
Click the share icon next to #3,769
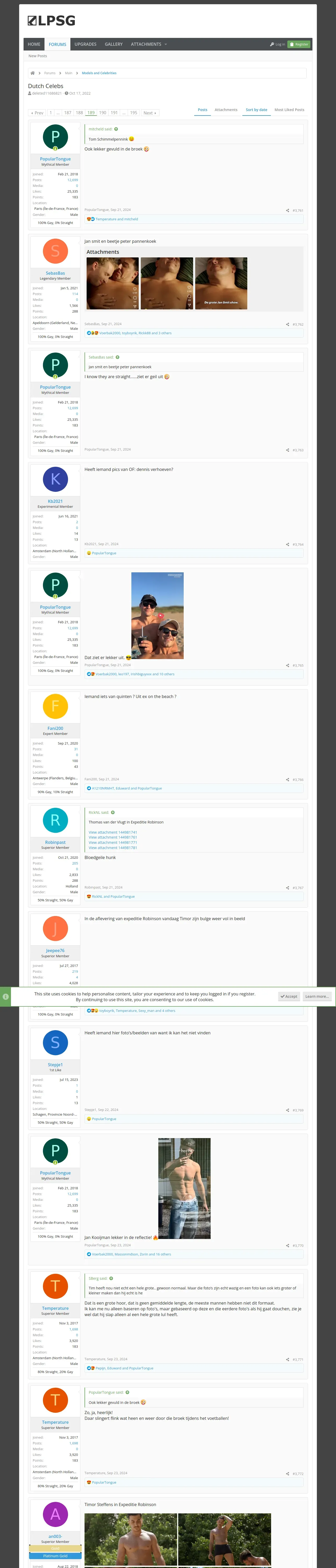(x=287, y=1110)
